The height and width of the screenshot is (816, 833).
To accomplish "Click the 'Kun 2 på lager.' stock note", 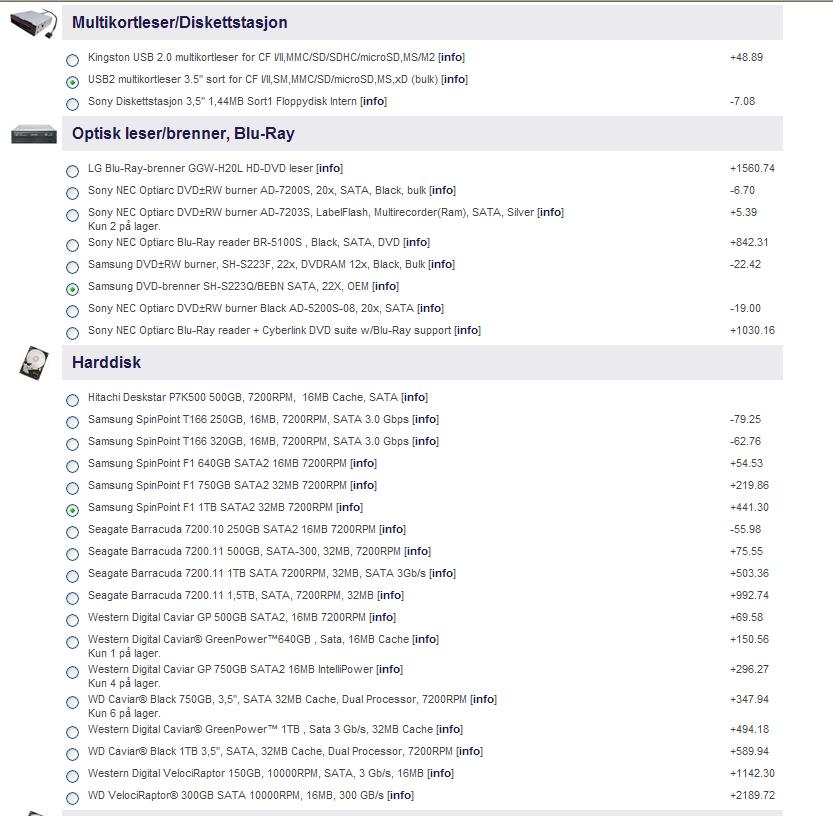I will coord(124,227).
